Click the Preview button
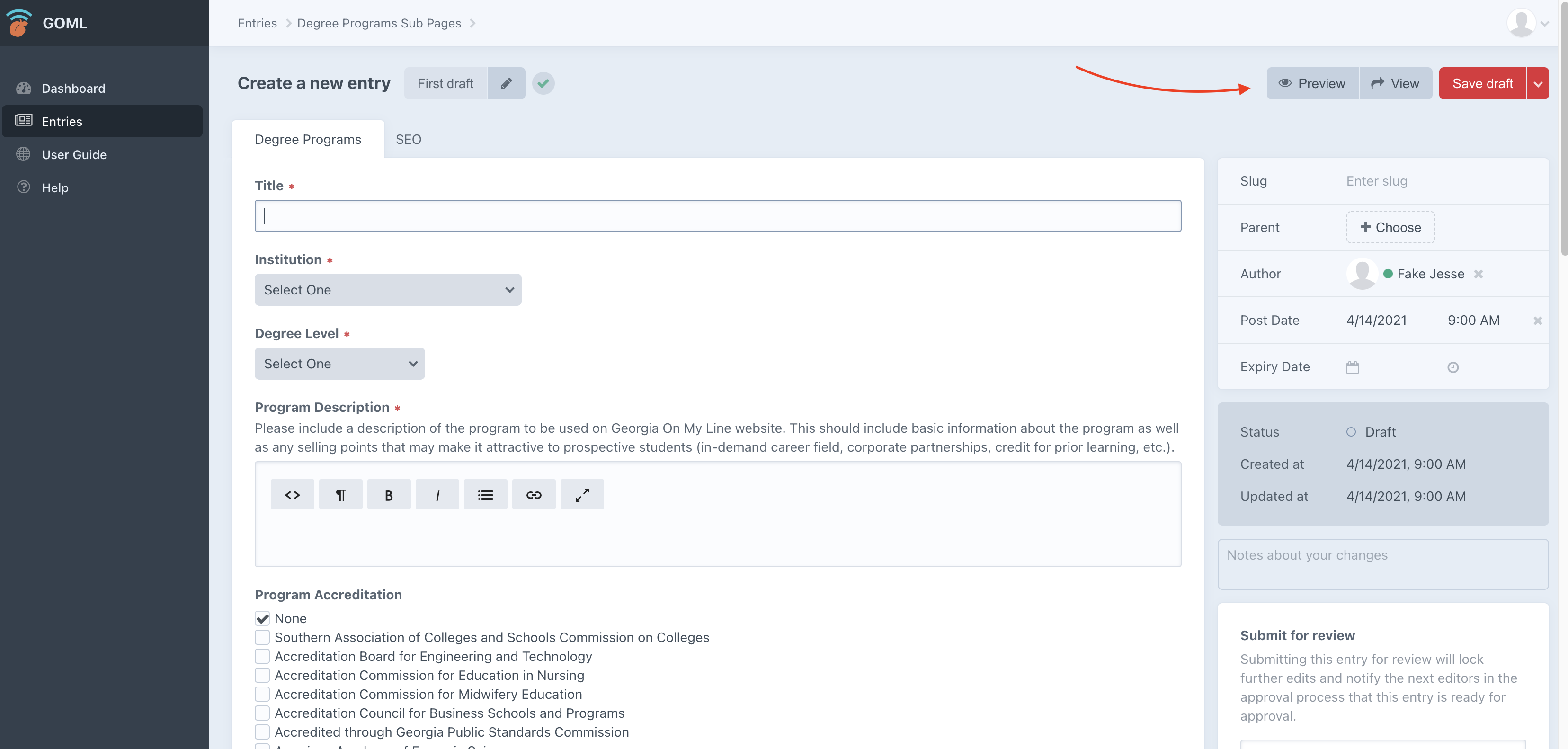Viewport: 1568px width, 749px height. tap(1312, 83)
